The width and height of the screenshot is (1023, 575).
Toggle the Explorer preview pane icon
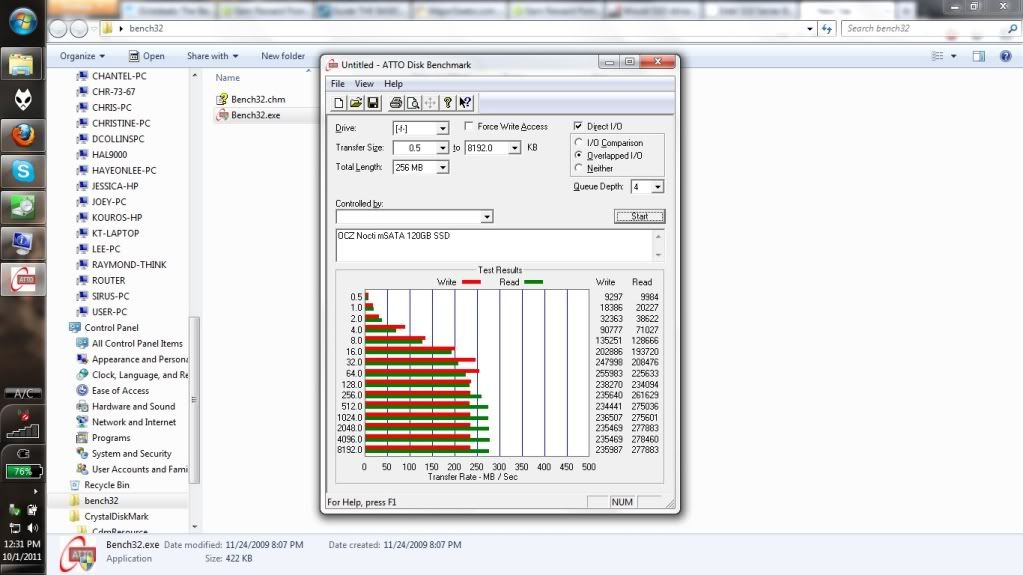pyautogui.click(x=979, y=56)
